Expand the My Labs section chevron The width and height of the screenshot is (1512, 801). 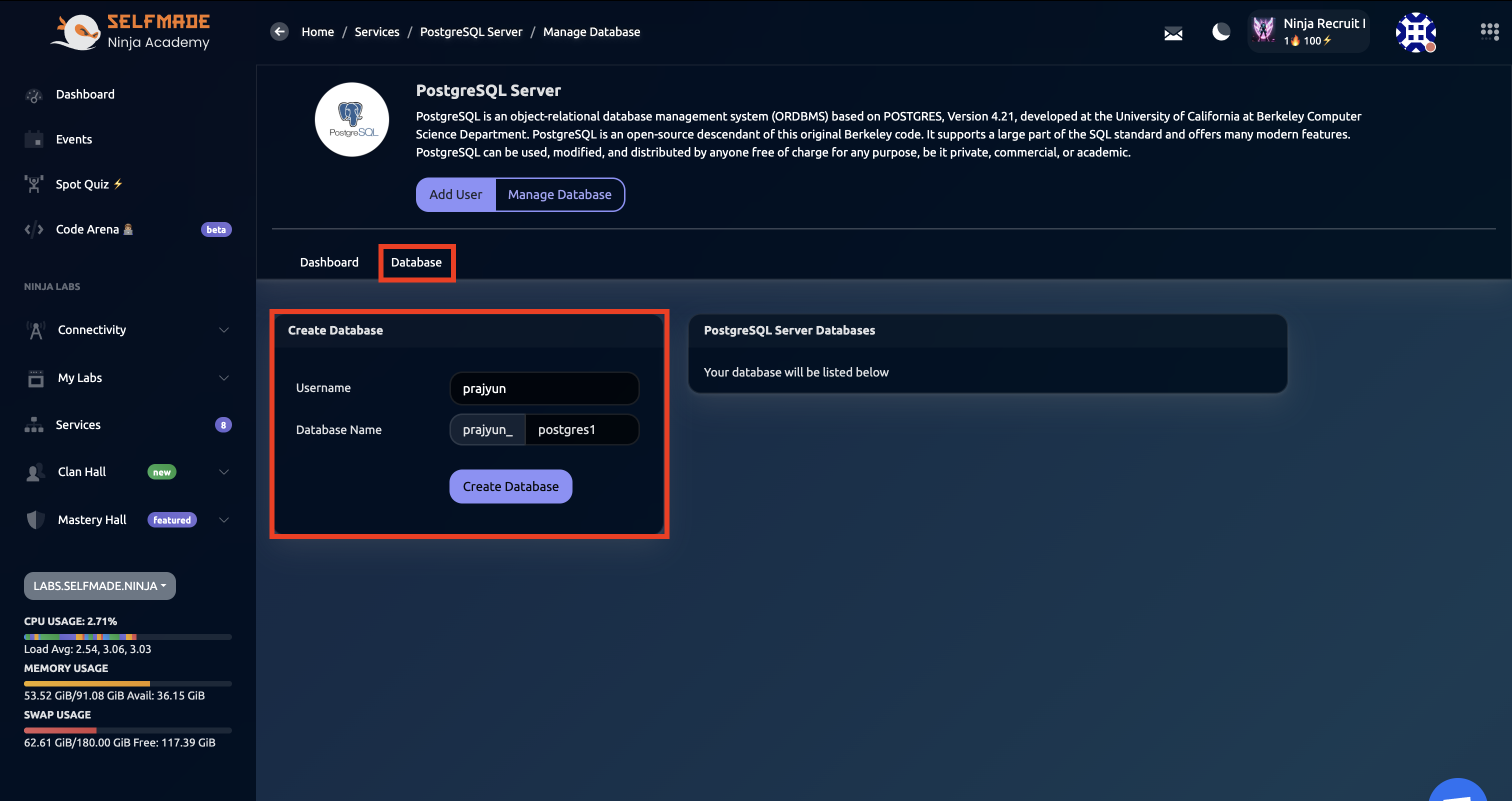[223, 378]
